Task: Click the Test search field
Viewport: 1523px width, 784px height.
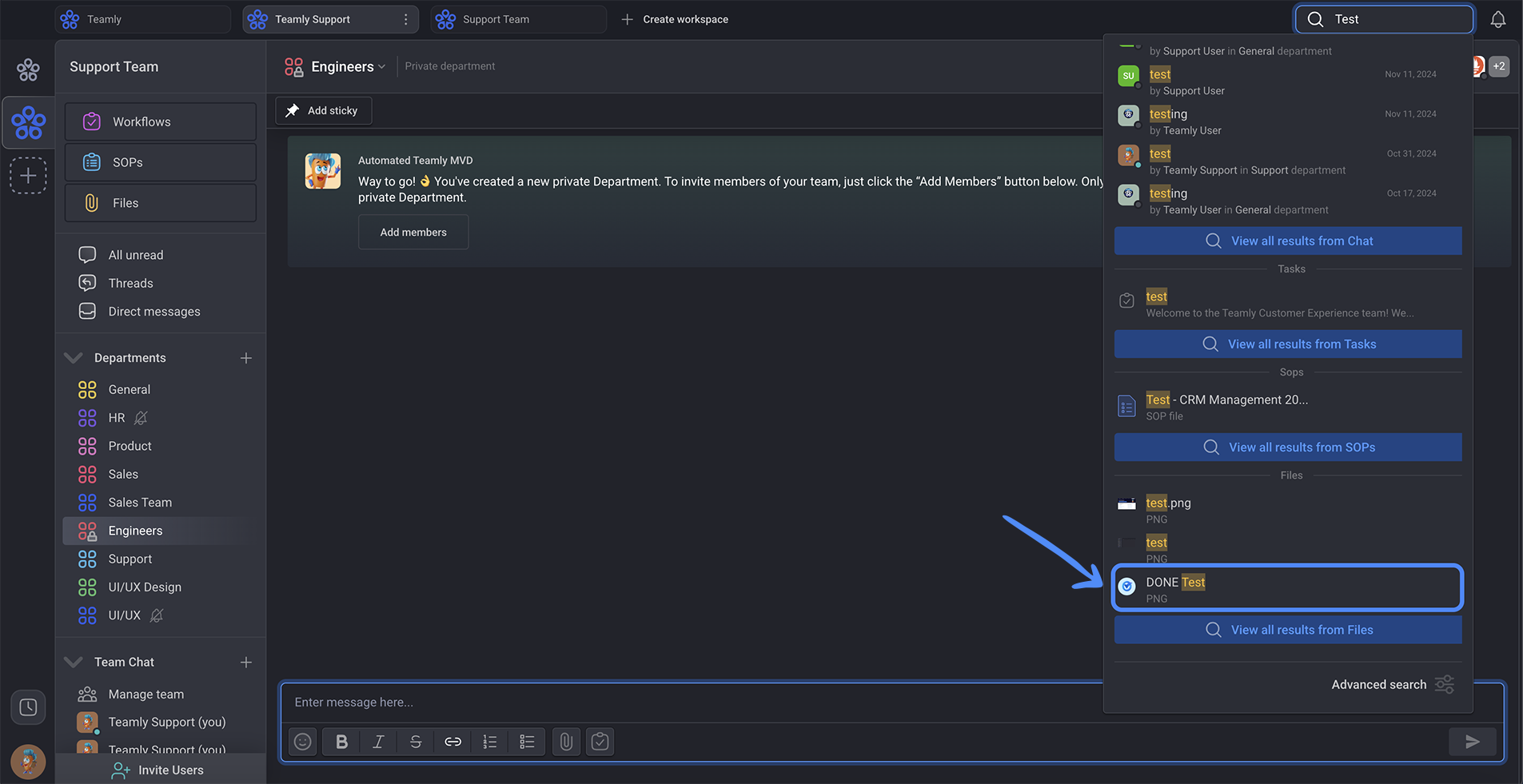Action: click(x=1384, y=19)
